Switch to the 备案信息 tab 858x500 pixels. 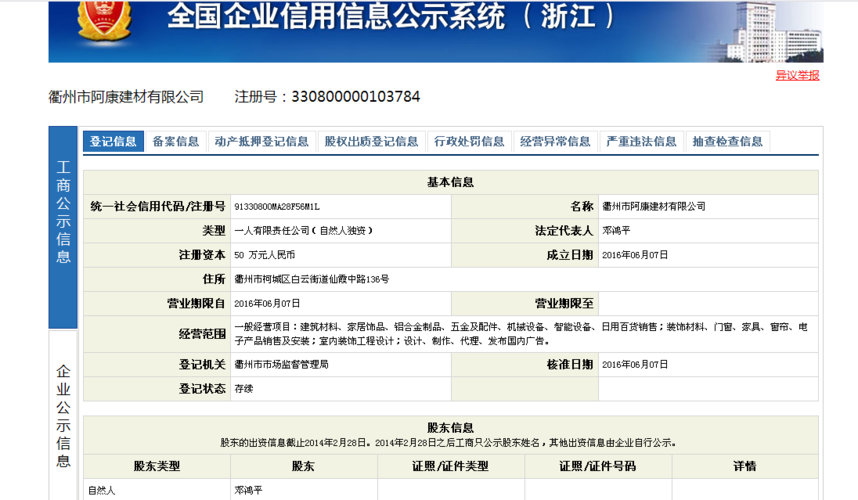pos(176,141)
